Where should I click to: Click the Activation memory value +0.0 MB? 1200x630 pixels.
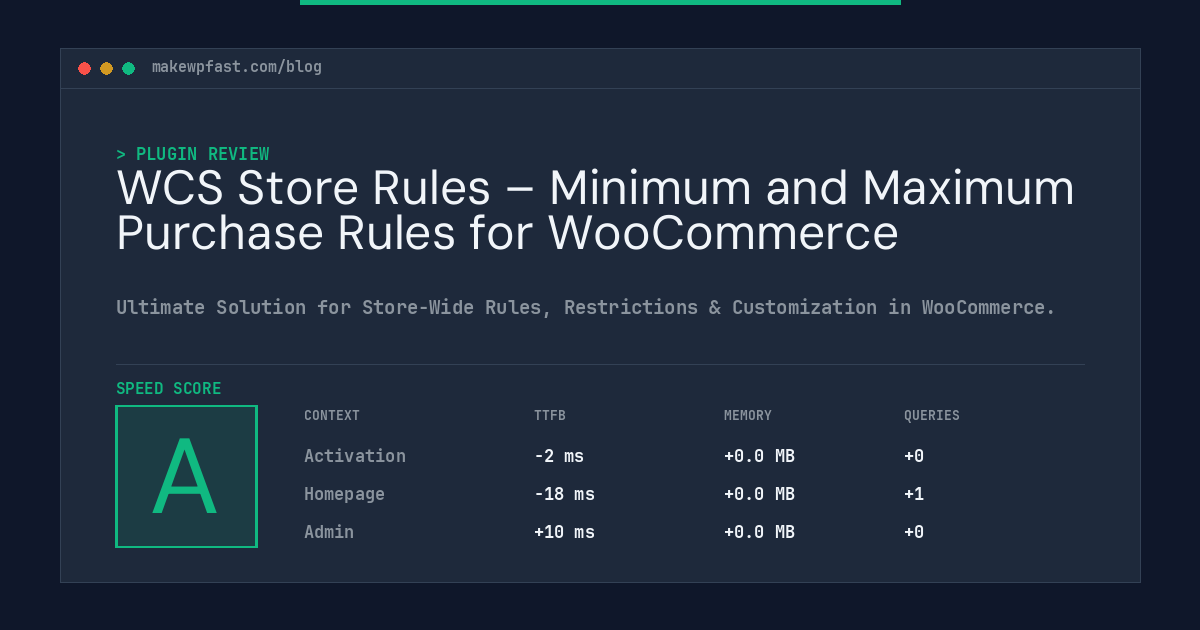coord(759,456)
